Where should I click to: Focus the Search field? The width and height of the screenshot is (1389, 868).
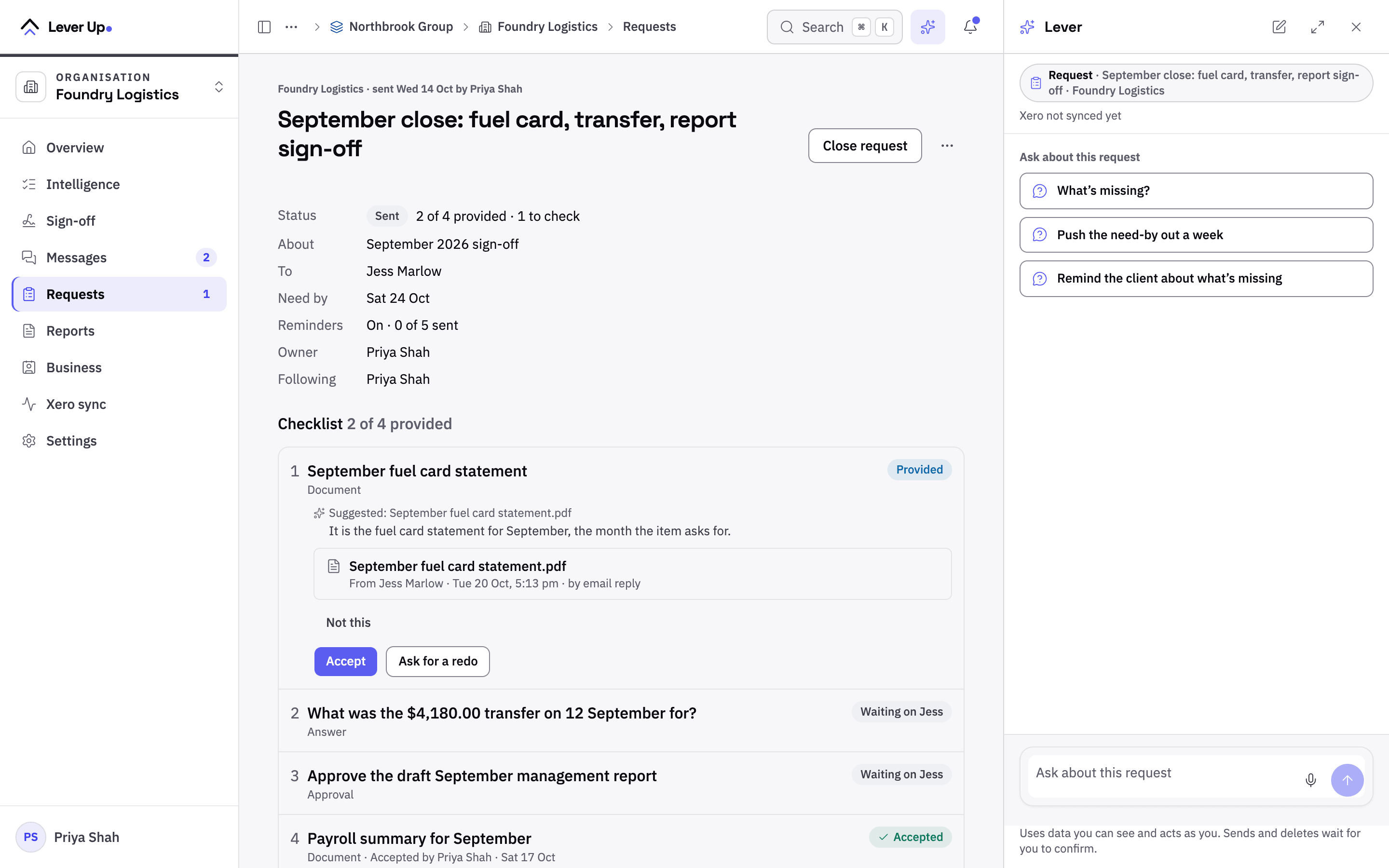(834, 27)
